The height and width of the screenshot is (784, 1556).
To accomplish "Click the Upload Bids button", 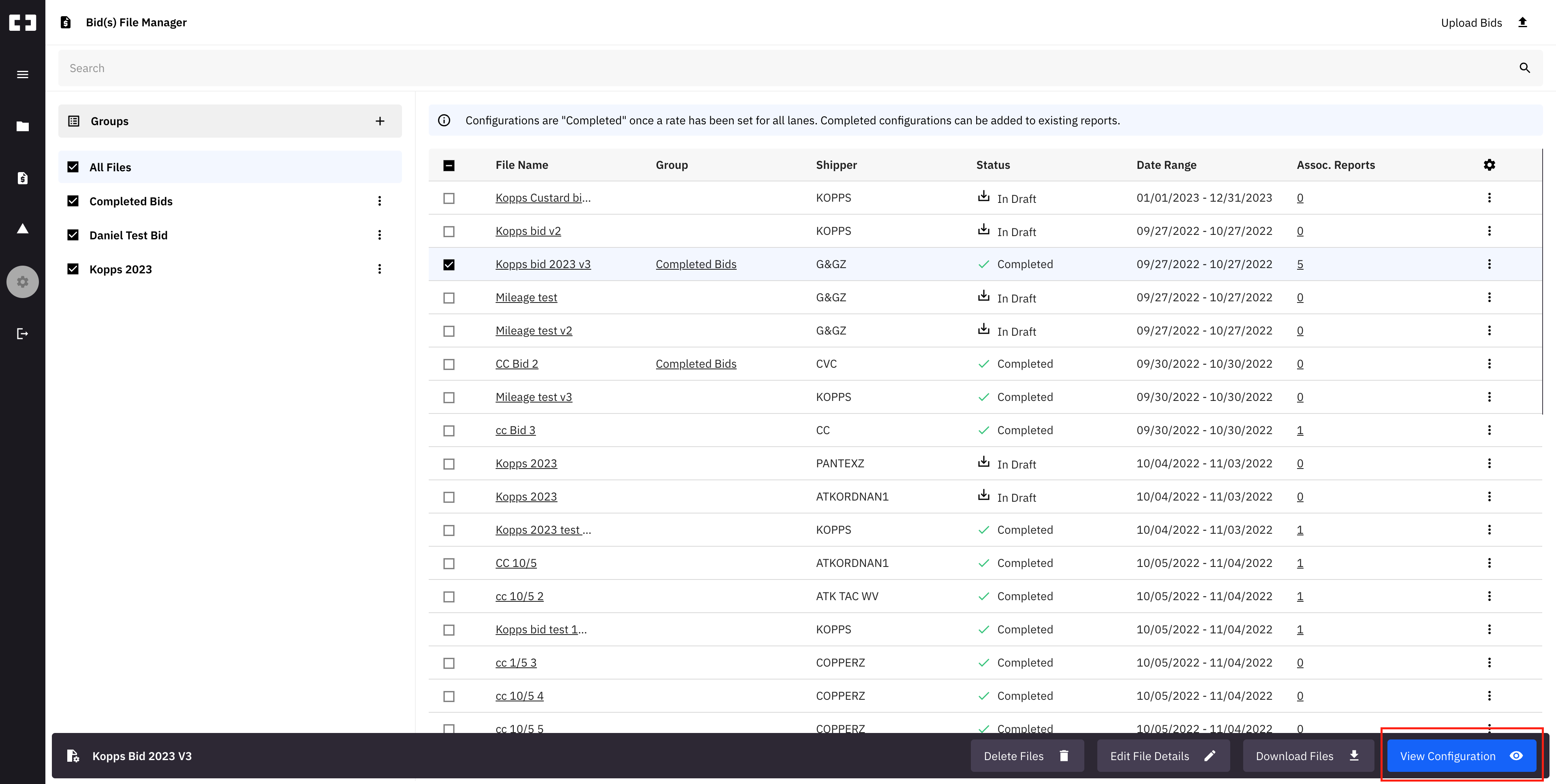I will pos(1483,22).
